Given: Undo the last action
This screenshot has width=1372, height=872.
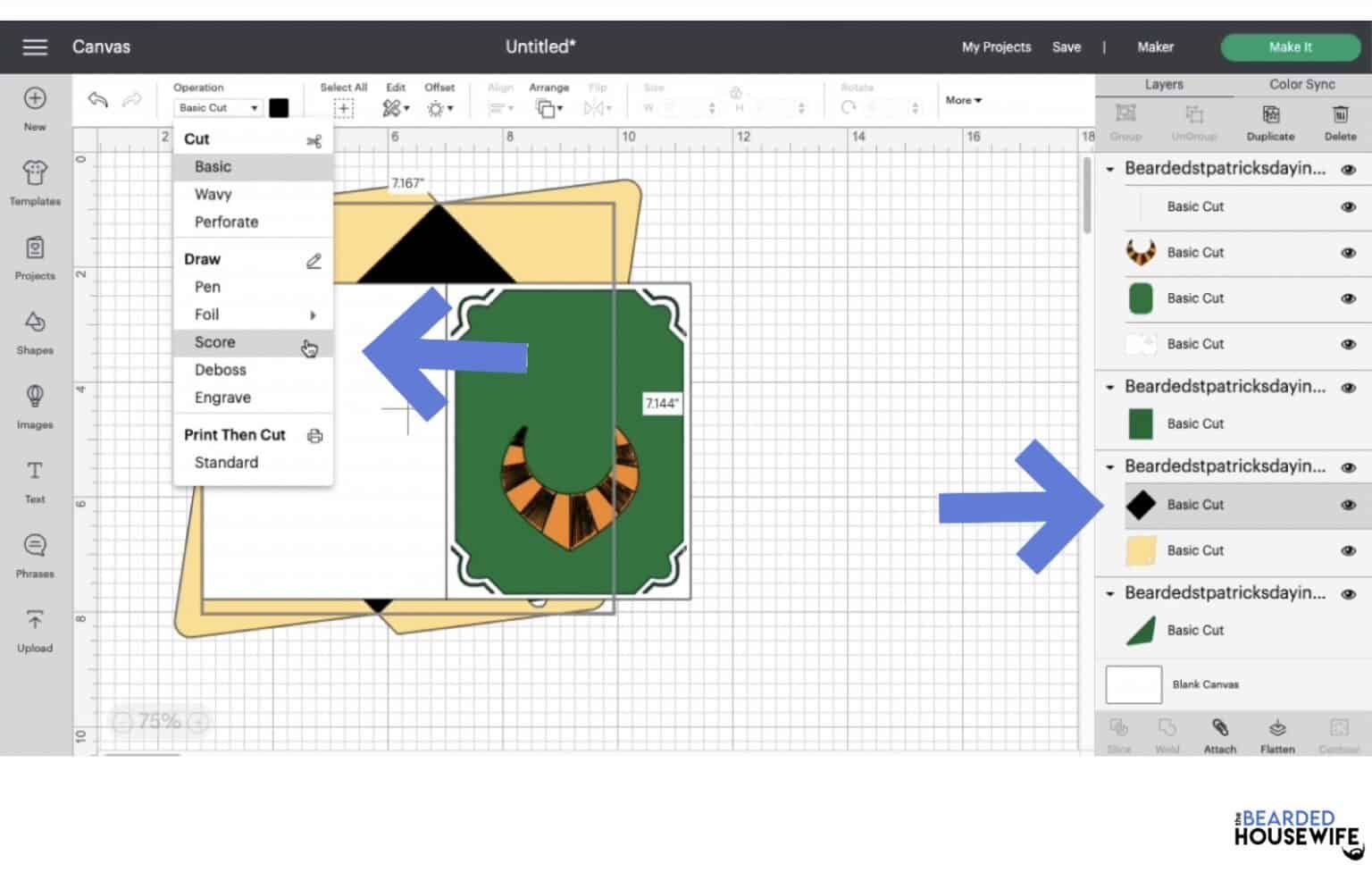Looking at the screenshot, I should click(x=98, y=100).
